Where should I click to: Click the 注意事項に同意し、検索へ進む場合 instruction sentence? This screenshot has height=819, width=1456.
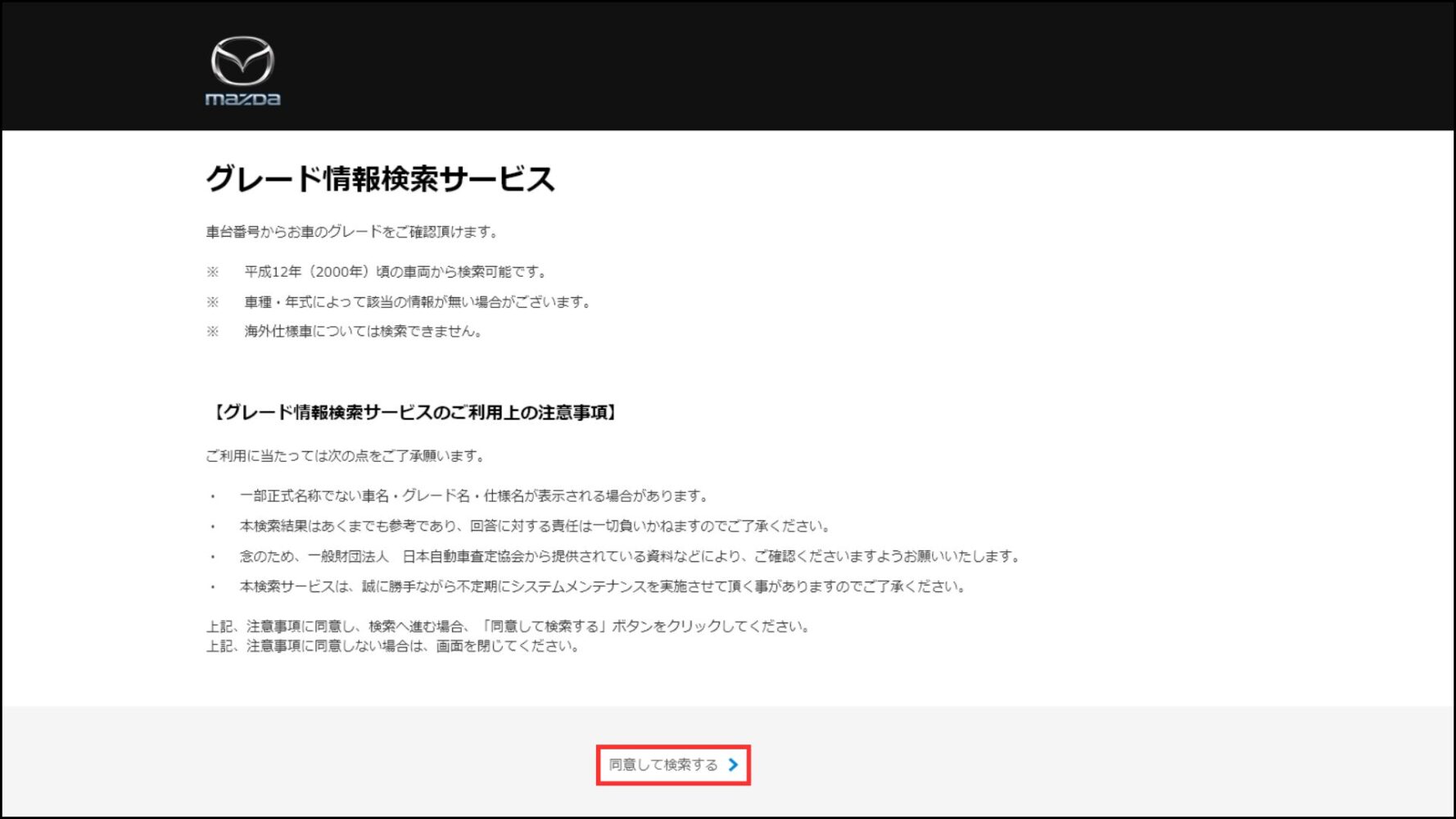tap(509, 627)
